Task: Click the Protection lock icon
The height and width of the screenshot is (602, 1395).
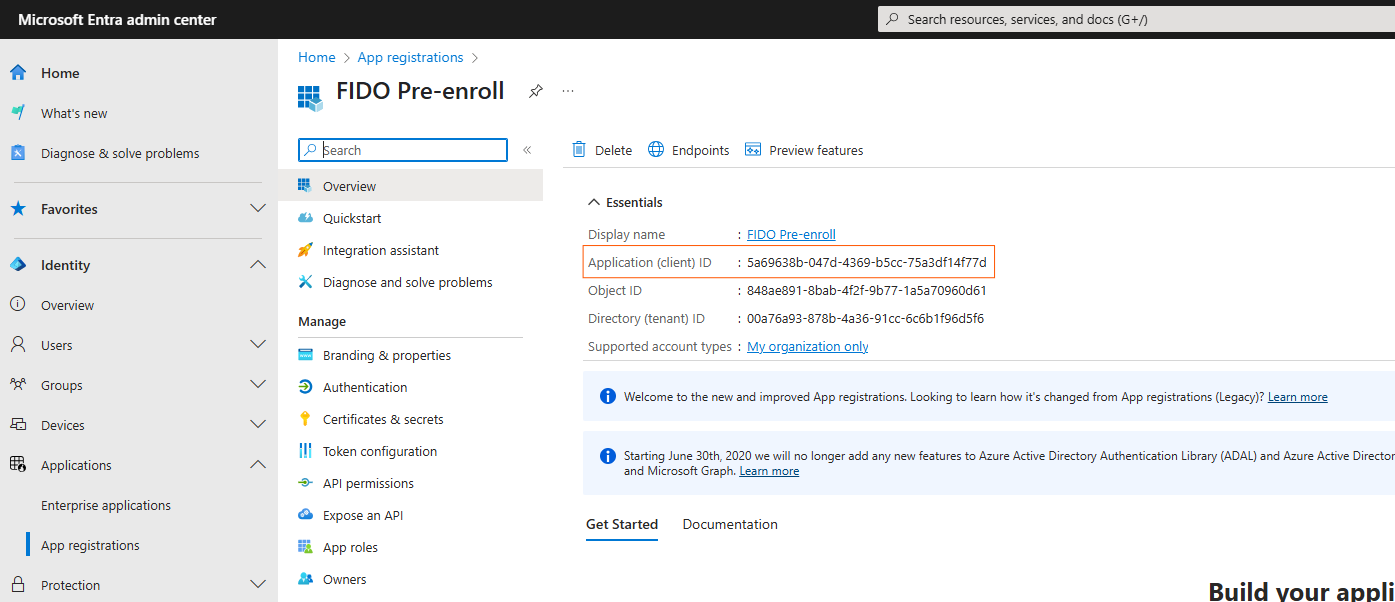Action: [x=17, y=585]
